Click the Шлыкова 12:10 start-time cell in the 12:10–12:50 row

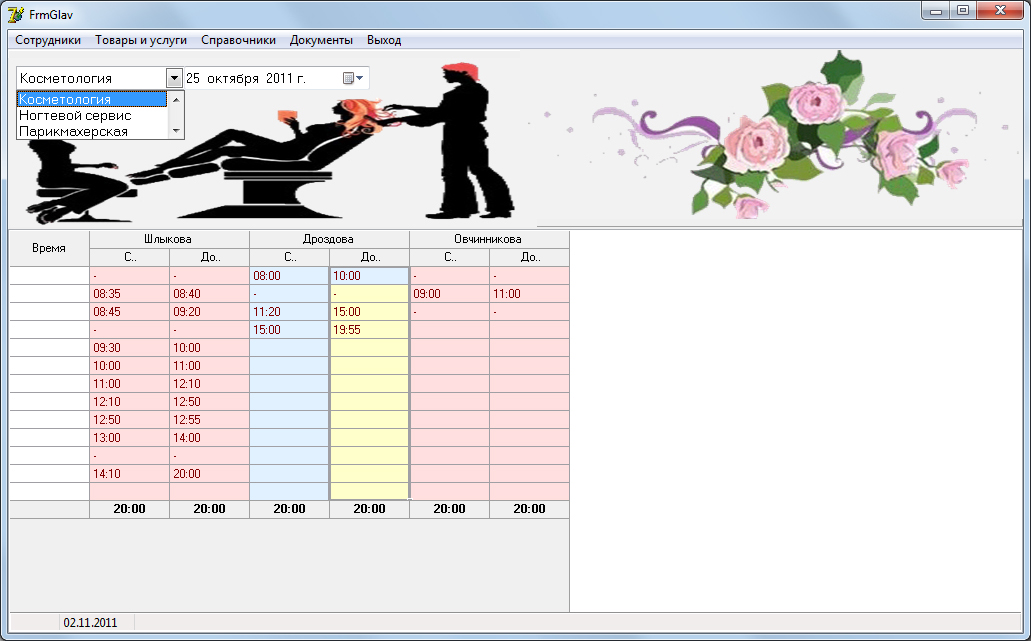130,402
